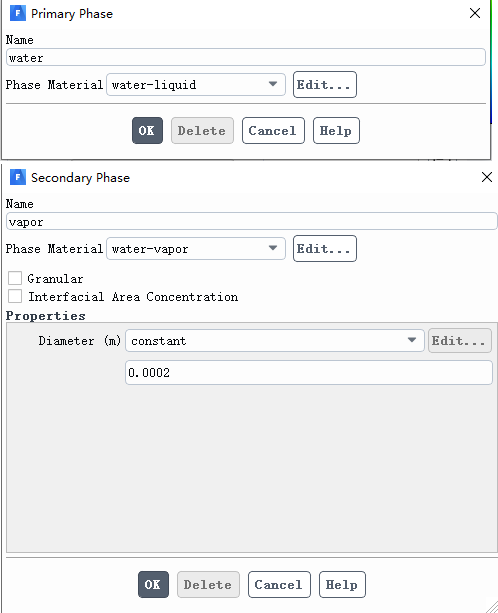Screen dimensions: 498x613
Task: Click the diameter value field 0.0002
Action: tap(309, 373)
